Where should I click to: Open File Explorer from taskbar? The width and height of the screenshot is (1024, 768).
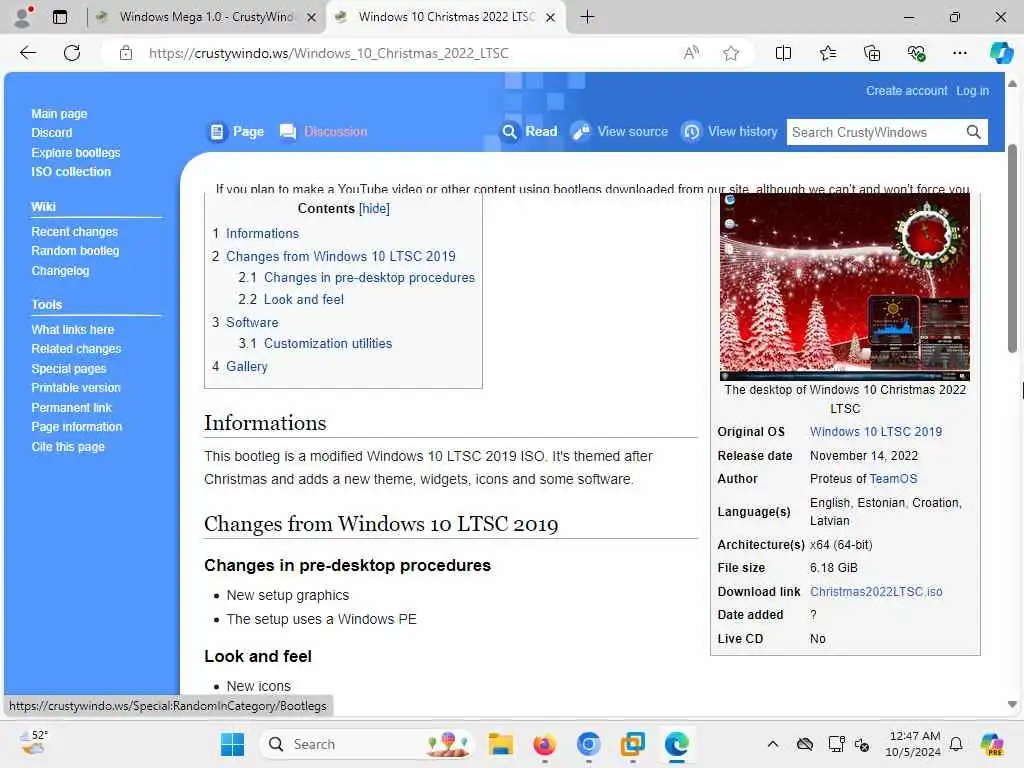(501, 744)
